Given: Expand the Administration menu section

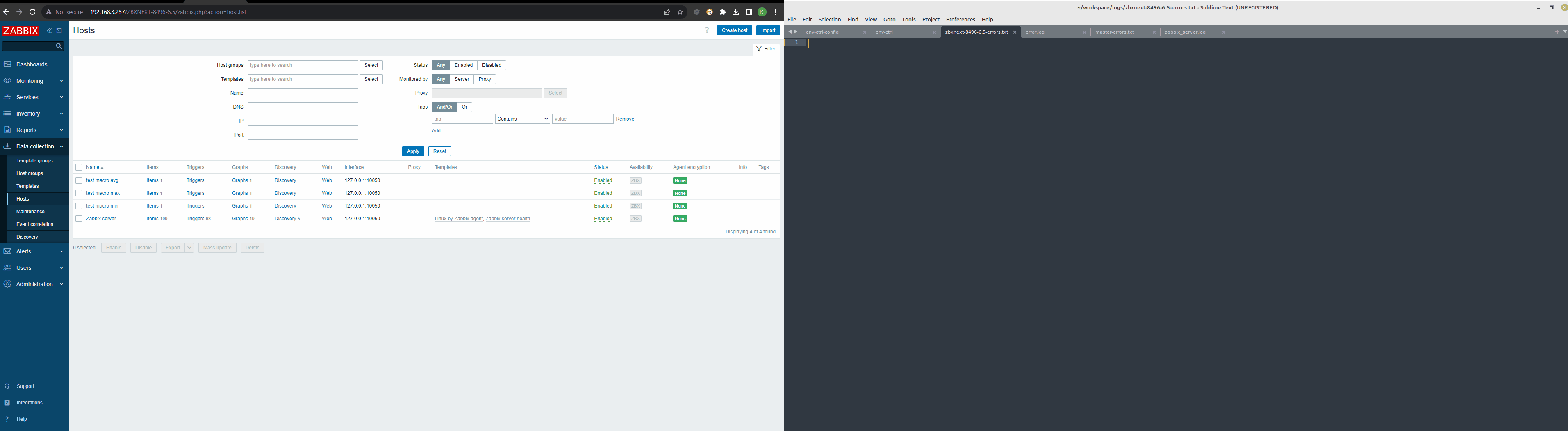Looking at the screenshot, I should tap(34, 284).
